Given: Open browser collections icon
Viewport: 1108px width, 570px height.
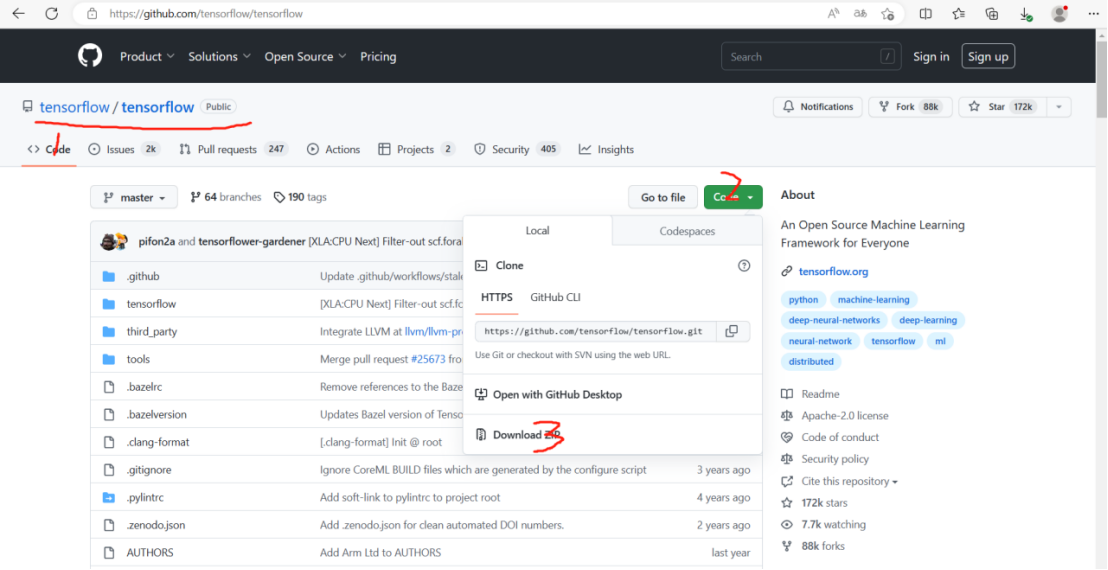Looking at the screenshot, I should [992, 13].
